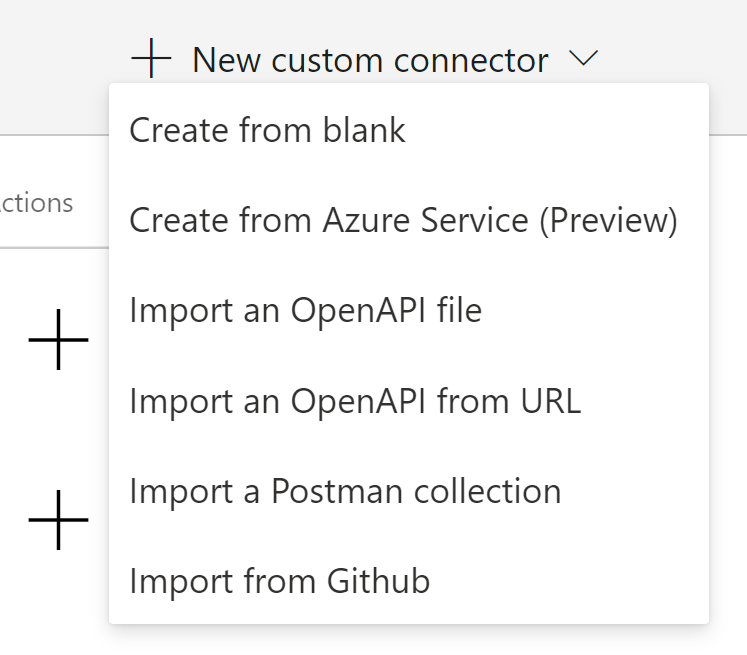Pick the Azure Service preview option
This screenshot has height=655, width=747.
click(403, 220)
